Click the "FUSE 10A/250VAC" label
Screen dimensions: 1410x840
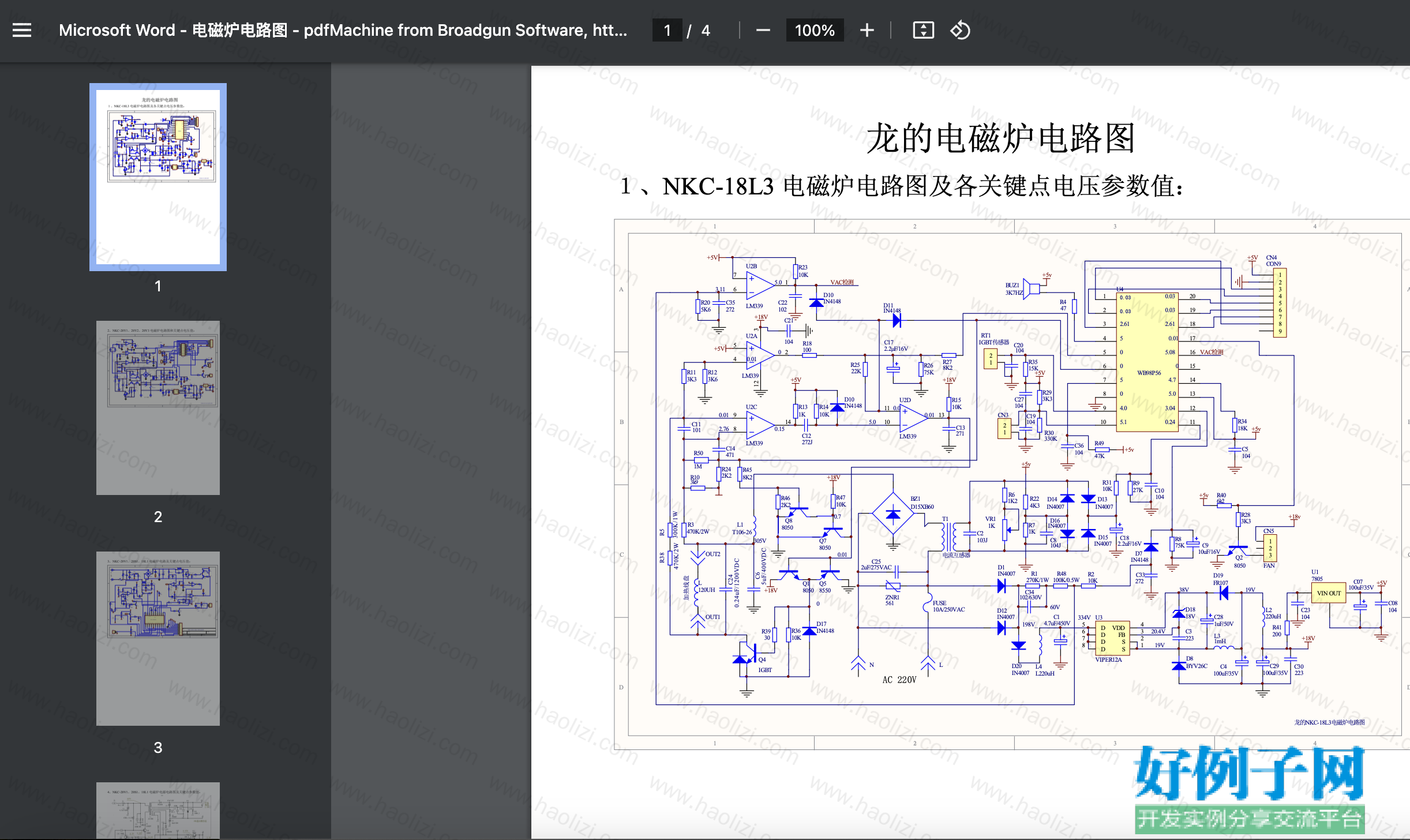[948, 606]
